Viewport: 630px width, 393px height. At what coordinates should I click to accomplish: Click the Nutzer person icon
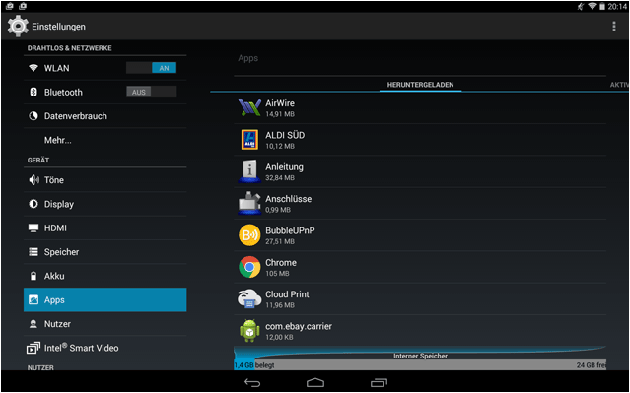pos(33,324)
